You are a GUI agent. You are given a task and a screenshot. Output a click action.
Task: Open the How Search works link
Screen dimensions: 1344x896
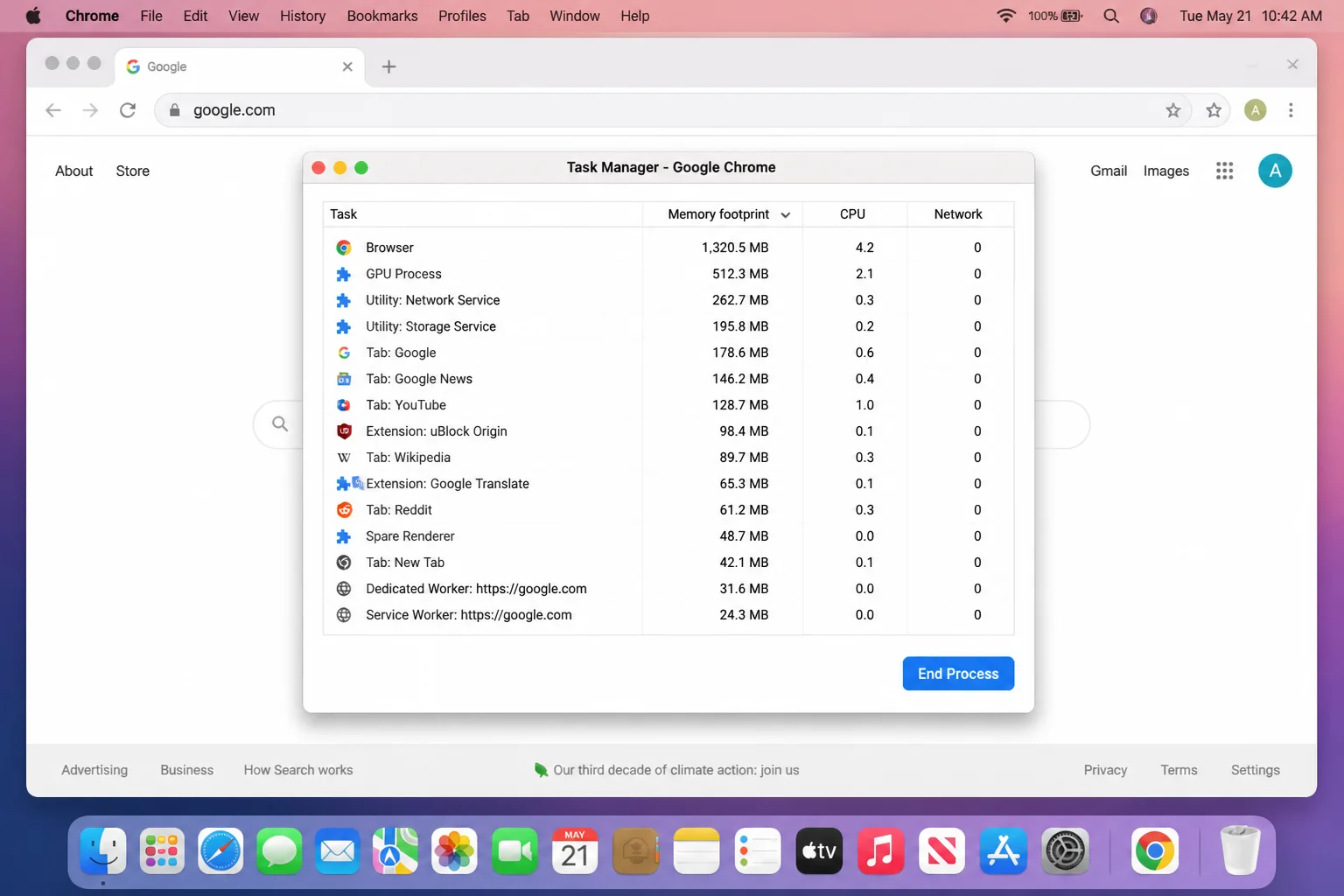(298, 770)
